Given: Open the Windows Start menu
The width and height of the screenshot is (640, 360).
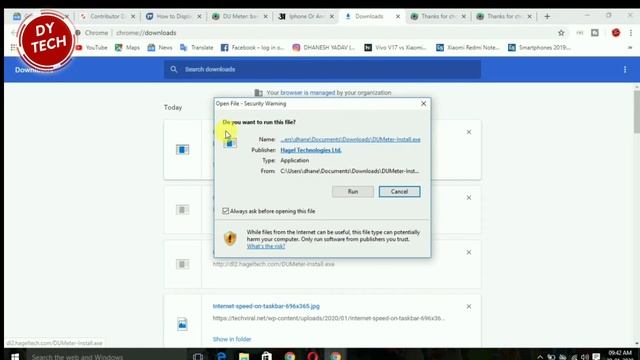Looking at the screenshot, I should (15, 356).
